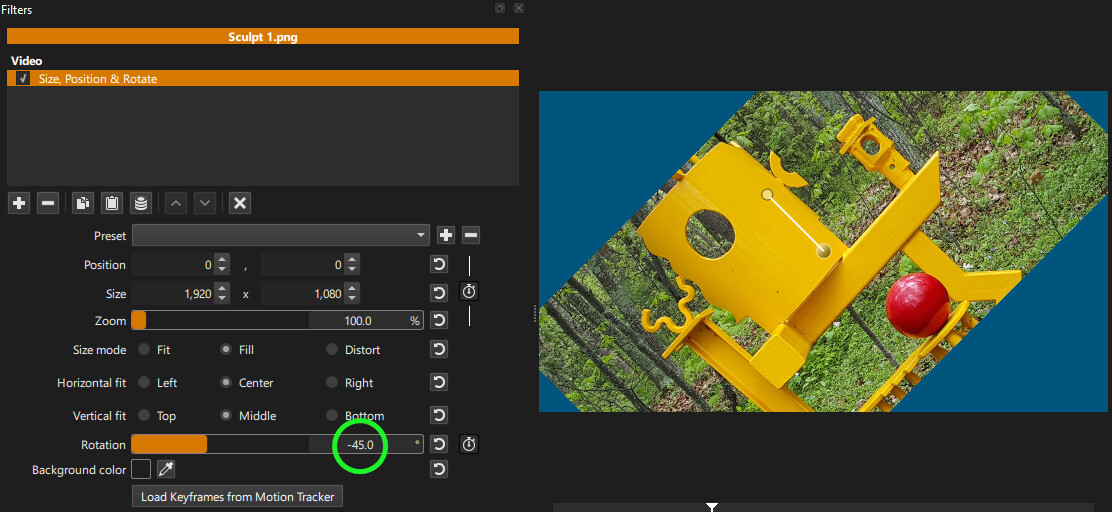Reset Zoom to its default value
This screenshot has height=512, width=1112.
tap(439, 321)
